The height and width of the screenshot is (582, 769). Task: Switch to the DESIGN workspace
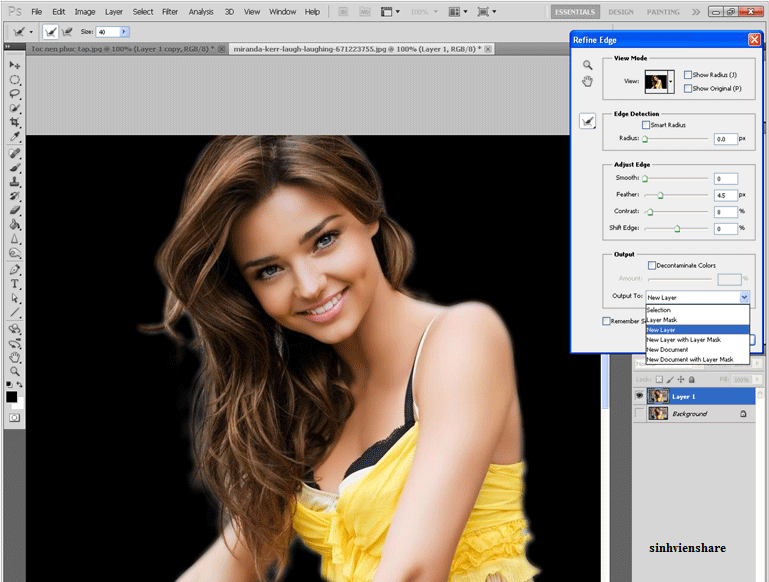pos(621,12)
